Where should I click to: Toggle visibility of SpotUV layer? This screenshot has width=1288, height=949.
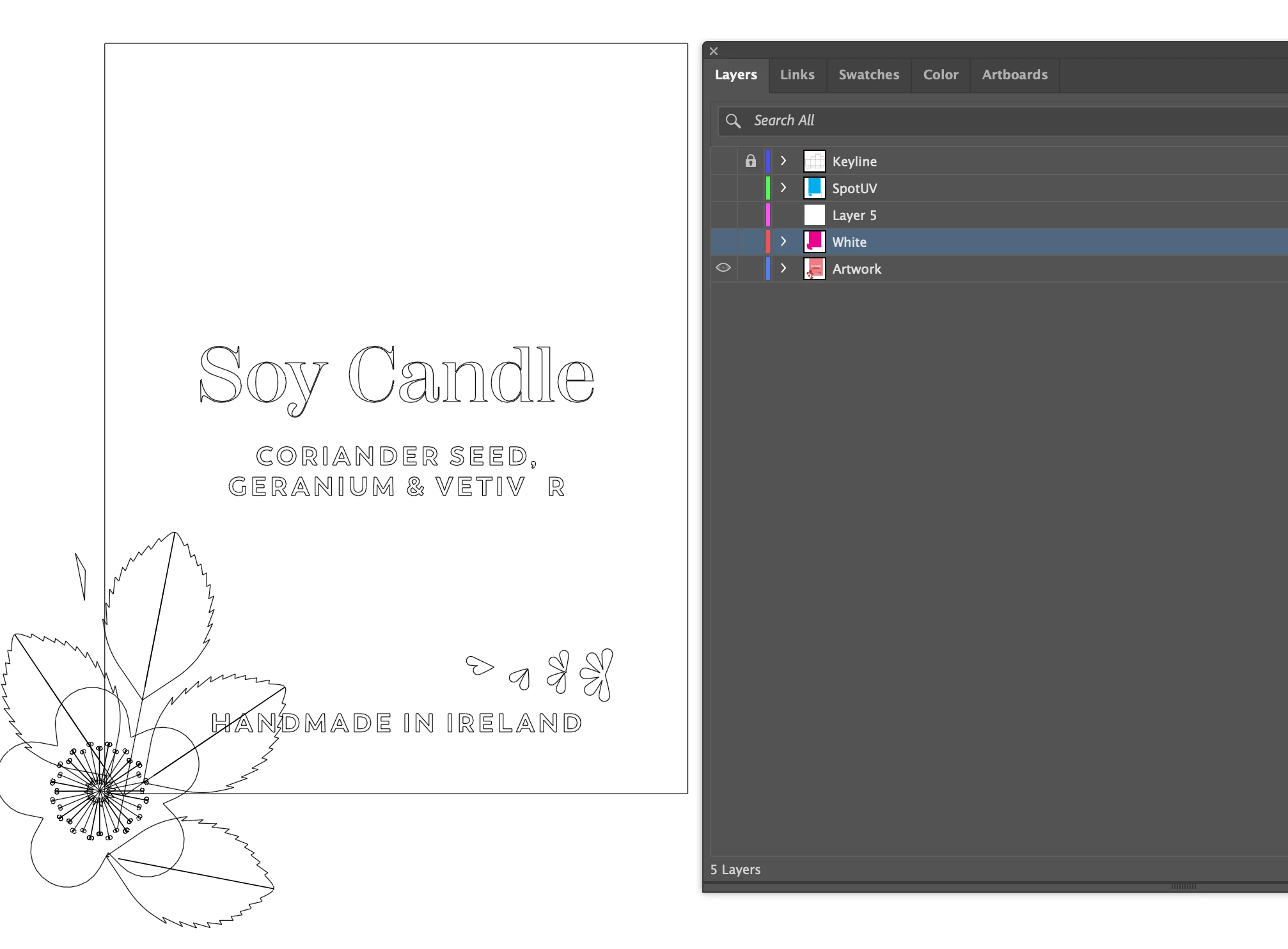tap(723, 188)
